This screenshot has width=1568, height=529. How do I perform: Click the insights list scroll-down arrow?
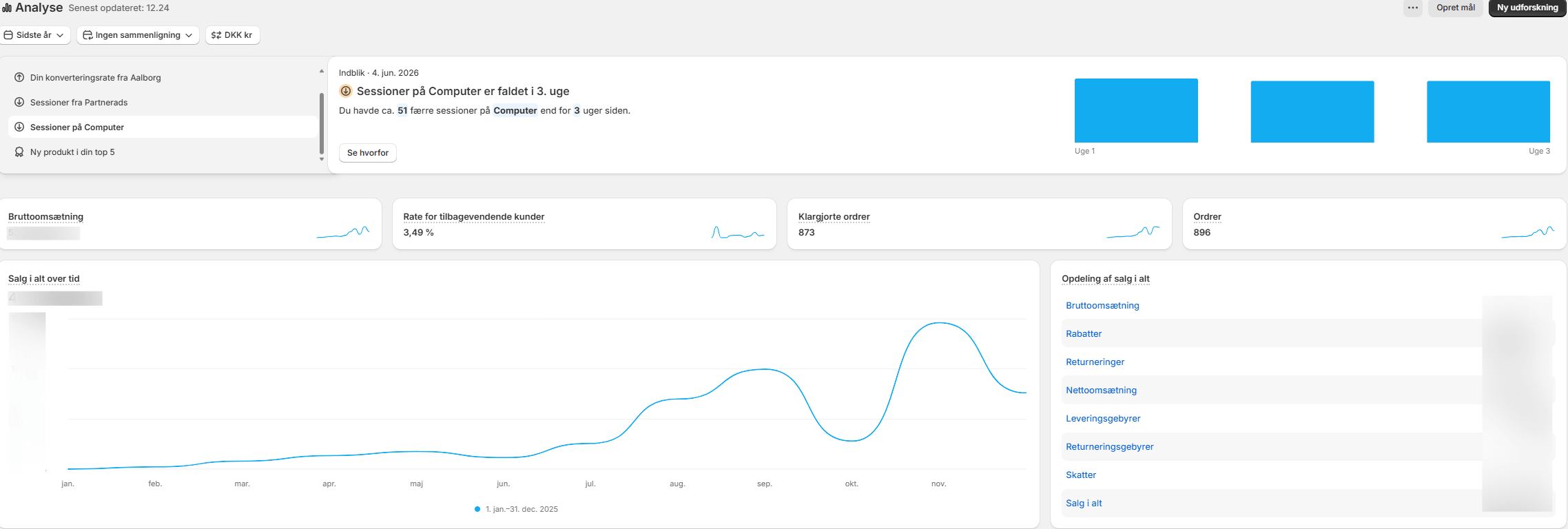(321, 159)
